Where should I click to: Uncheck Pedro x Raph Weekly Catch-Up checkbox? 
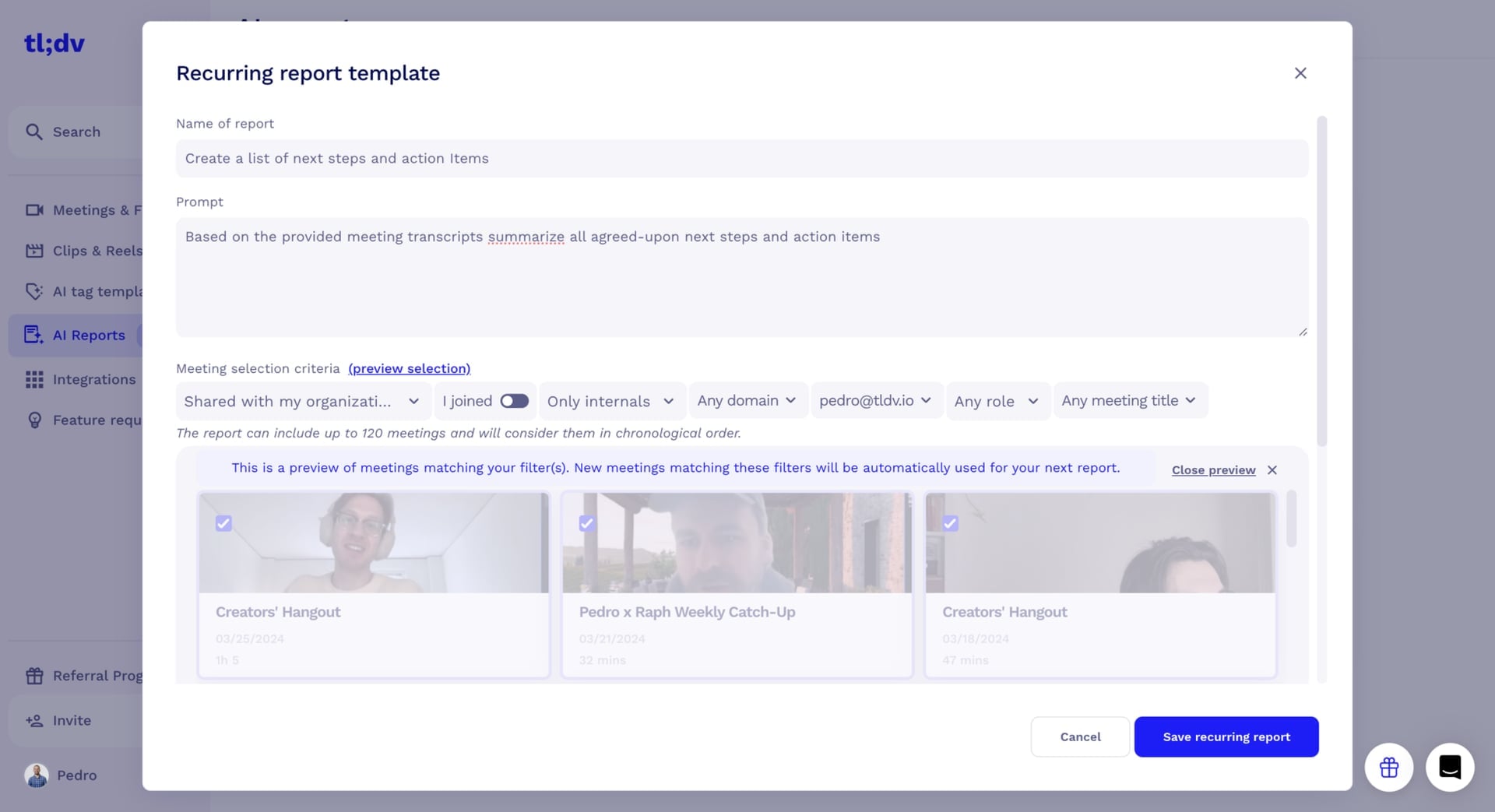pyautogui.click(x=587, y=523)
